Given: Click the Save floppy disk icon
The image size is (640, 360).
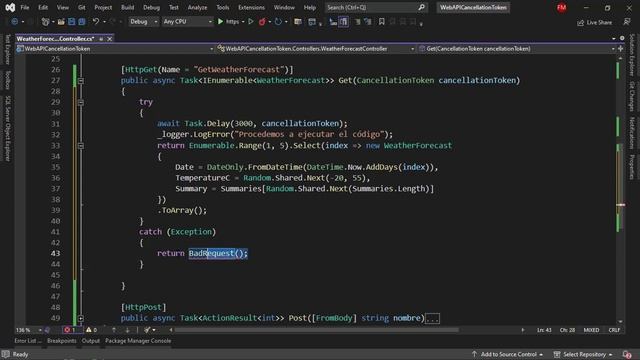Looking at the screenshot, I should [72, 22].
